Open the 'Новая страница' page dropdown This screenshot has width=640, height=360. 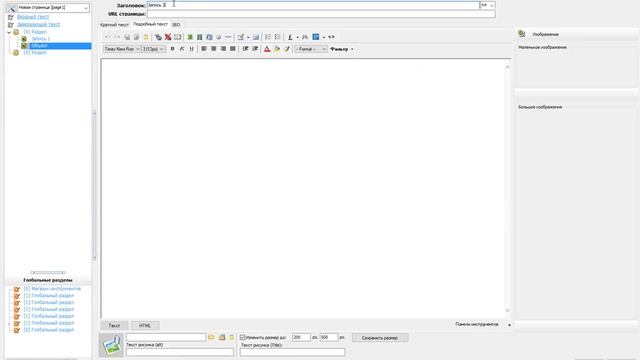coord(53,8)
